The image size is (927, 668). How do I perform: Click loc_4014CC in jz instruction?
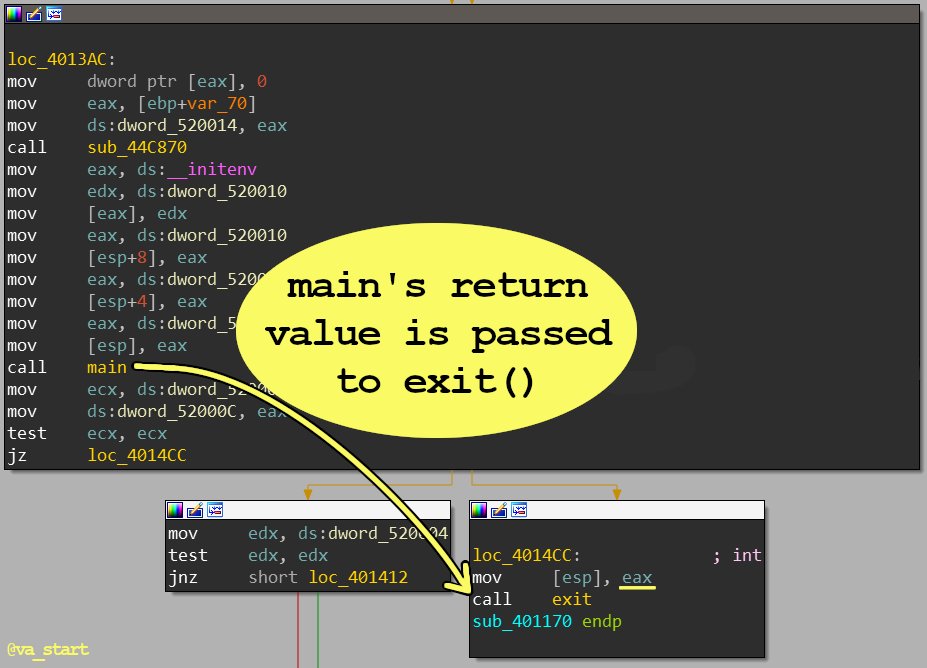[x=137, y=455]
